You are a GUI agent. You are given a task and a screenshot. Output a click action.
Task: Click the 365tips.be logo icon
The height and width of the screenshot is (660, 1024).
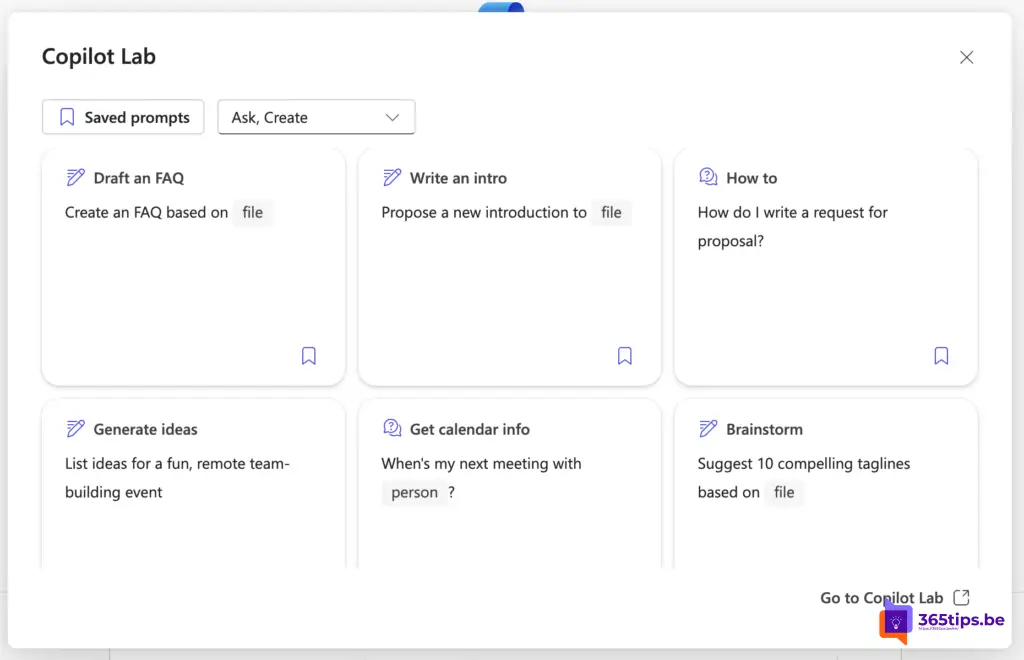896,621
